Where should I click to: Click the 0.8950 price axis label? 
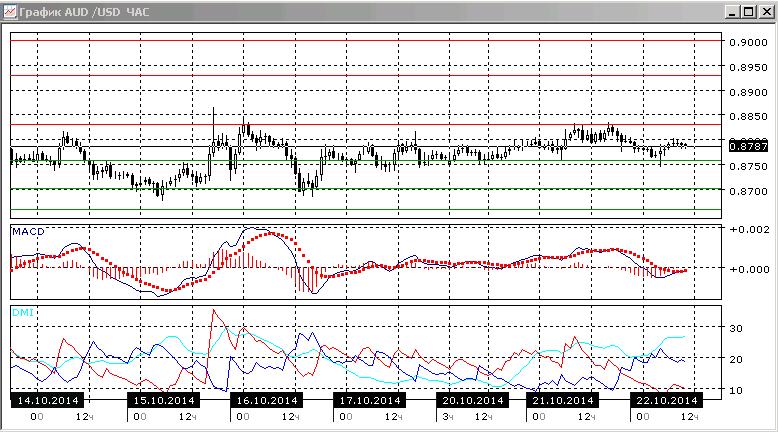pos(748,67)
